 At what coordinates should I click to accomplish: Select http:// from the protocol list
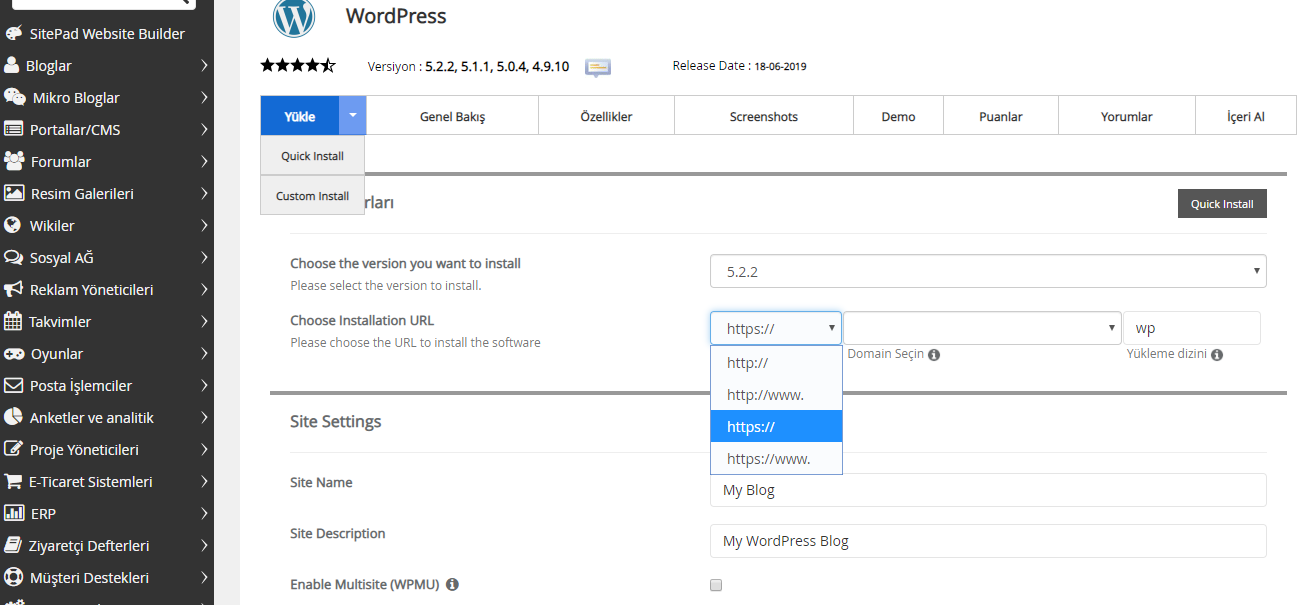click(776, 363)
